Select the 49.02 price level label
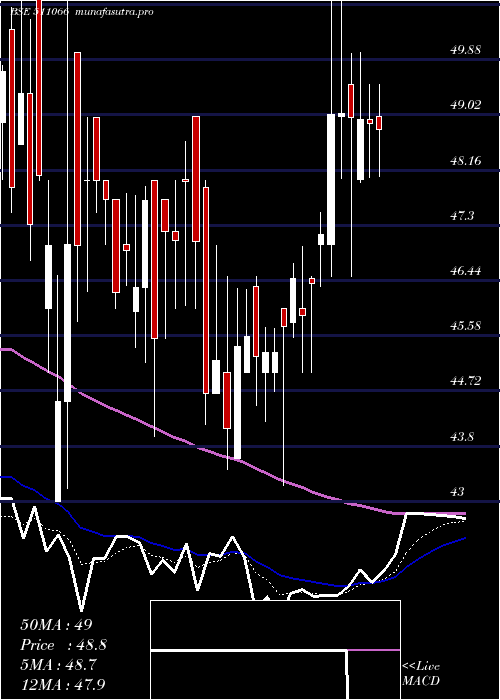500x700 pixels. [x=465, y=105]
